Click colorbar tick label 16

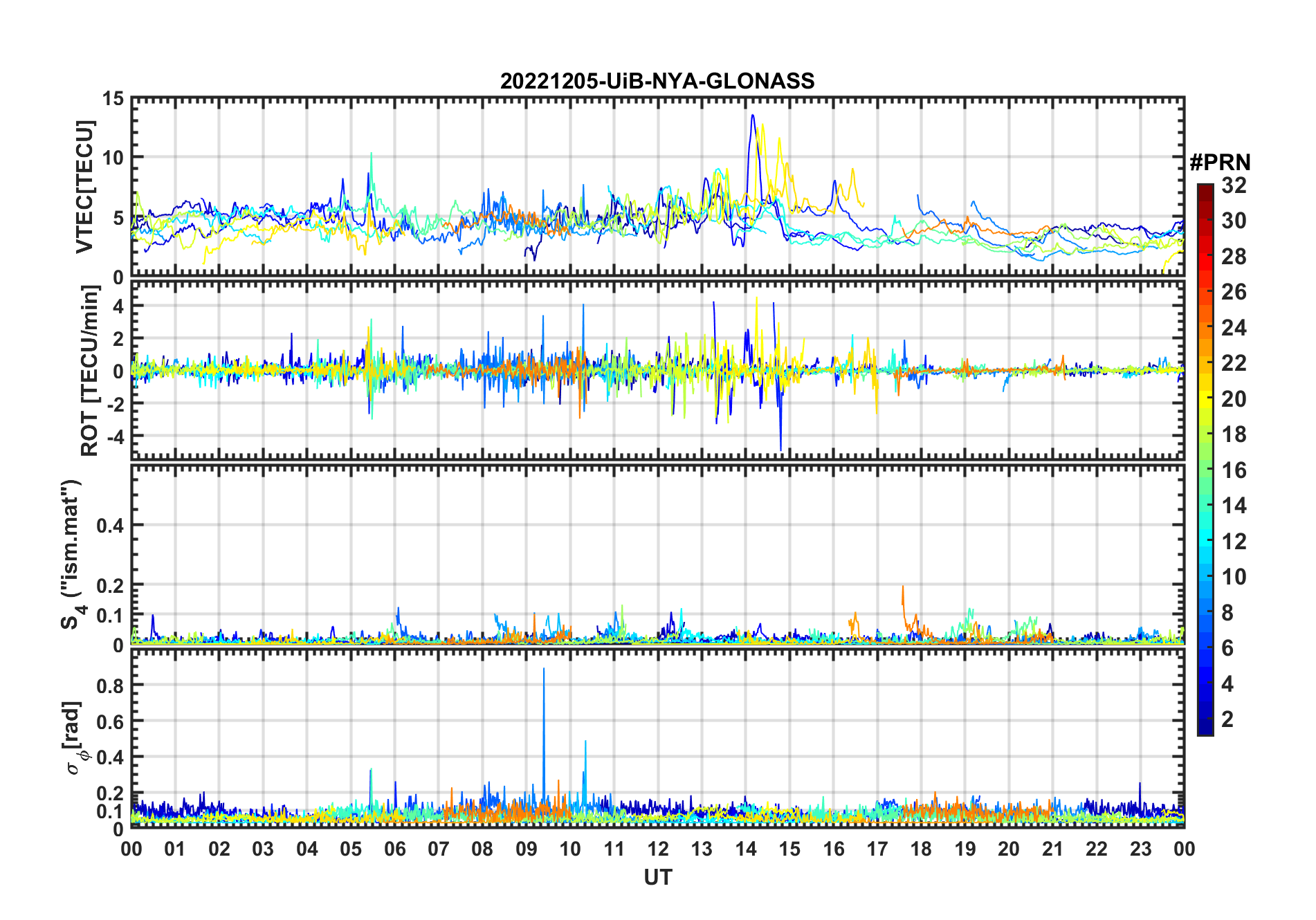click(1234, 470)
